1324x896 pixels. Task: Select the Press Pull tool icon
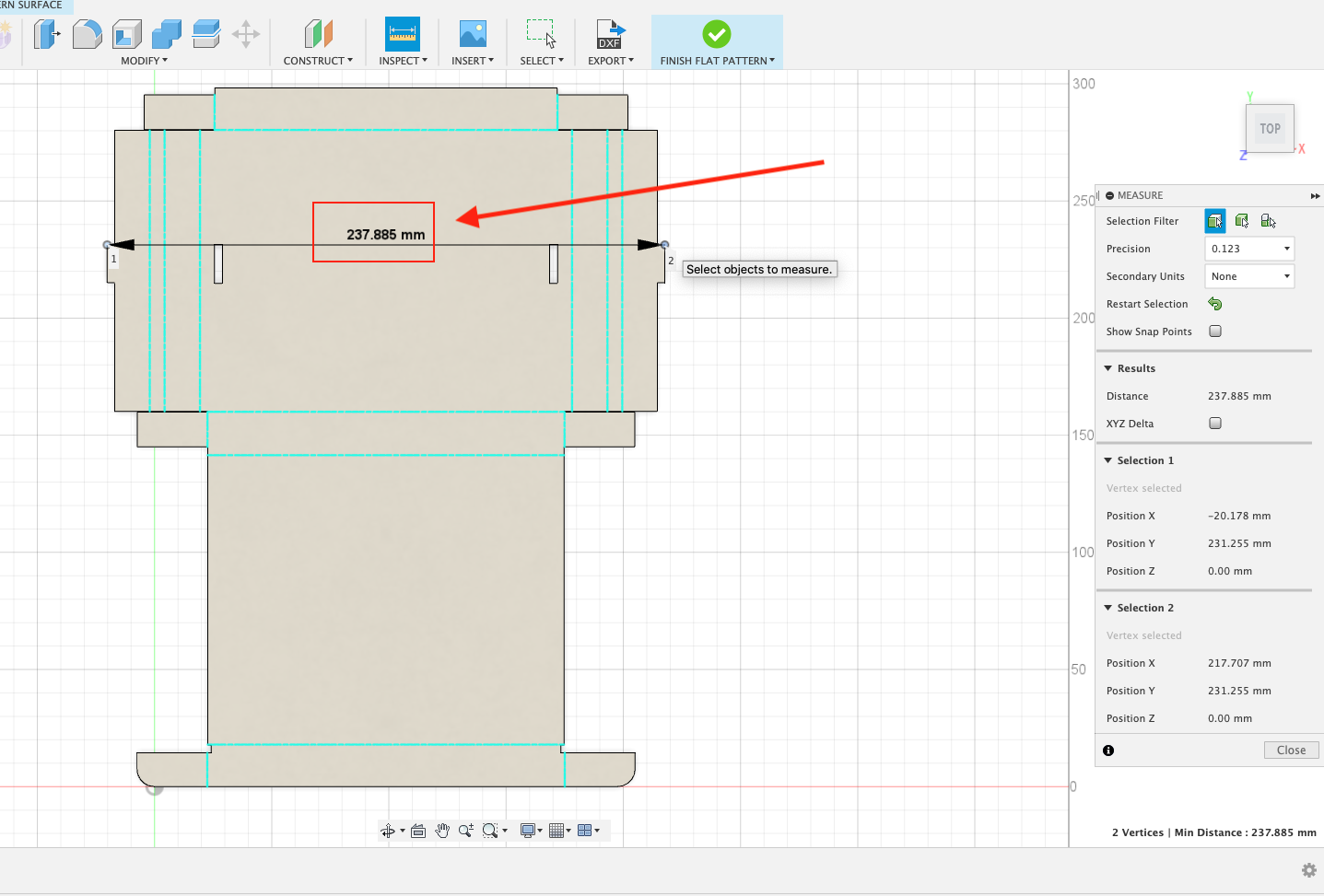(46, 35)
